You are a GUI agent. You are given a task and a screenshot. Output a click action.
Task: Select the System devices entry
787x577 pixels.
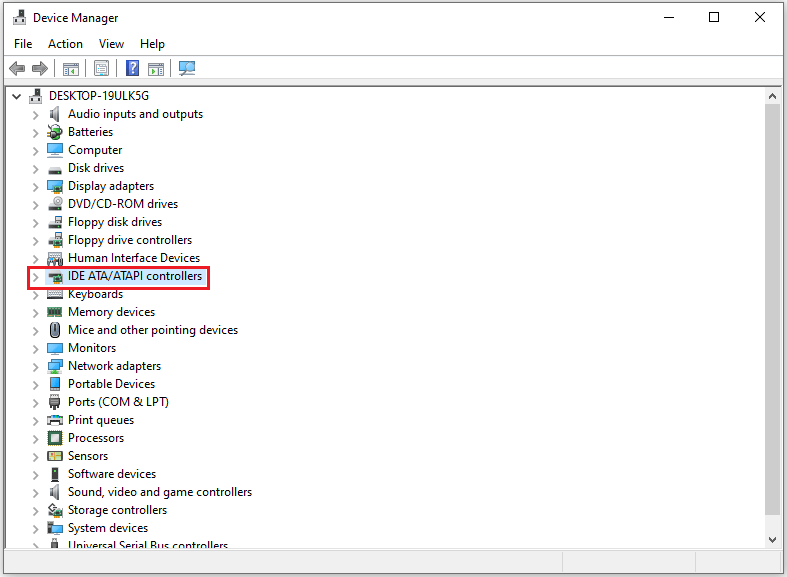coord(108,528)
